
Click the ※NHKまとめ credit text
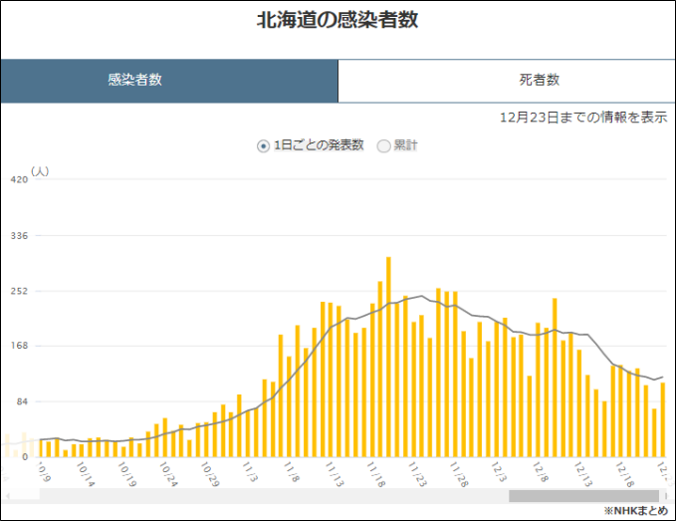pos(635,511)
